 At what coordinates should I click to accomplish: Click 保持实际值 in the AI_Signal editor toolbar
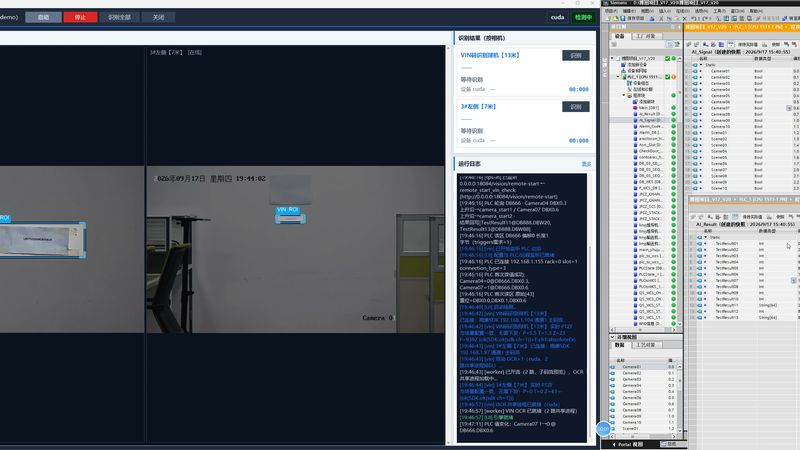point(747,44)
